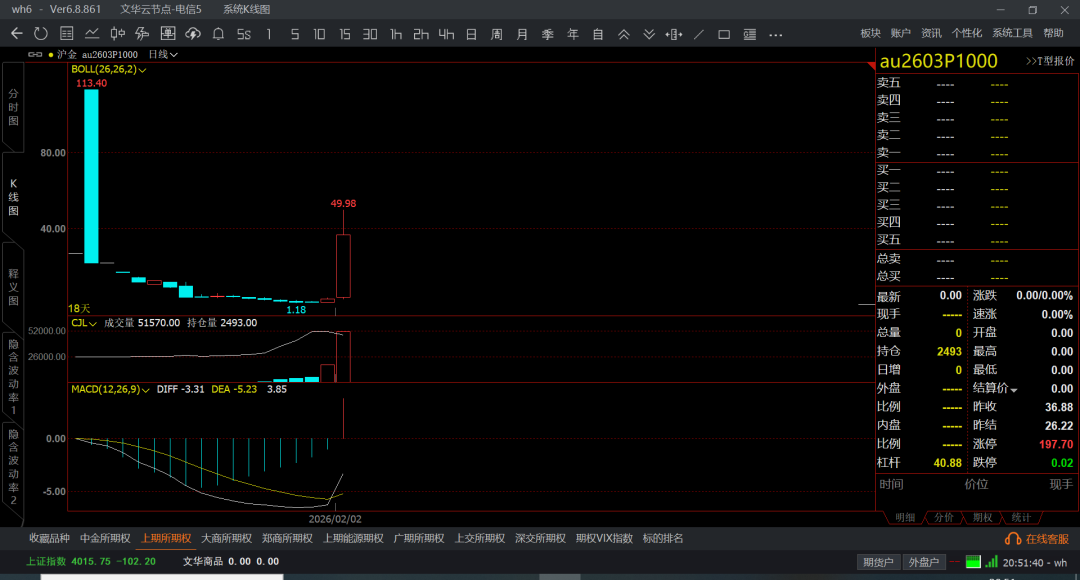Switch to the K线图 side tab
This screenshot has width=1080, height=580.
[x=13, y=197]
